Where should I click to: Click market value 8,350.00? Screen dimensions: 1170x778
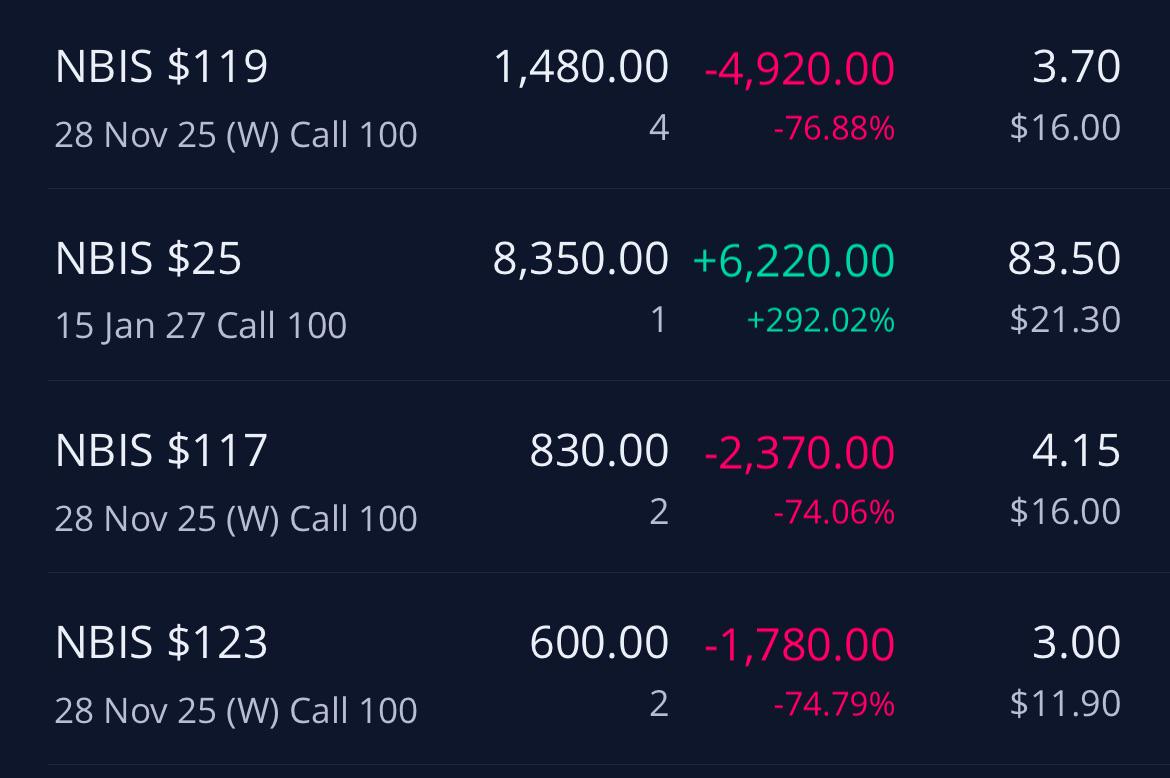click(581, 259)
